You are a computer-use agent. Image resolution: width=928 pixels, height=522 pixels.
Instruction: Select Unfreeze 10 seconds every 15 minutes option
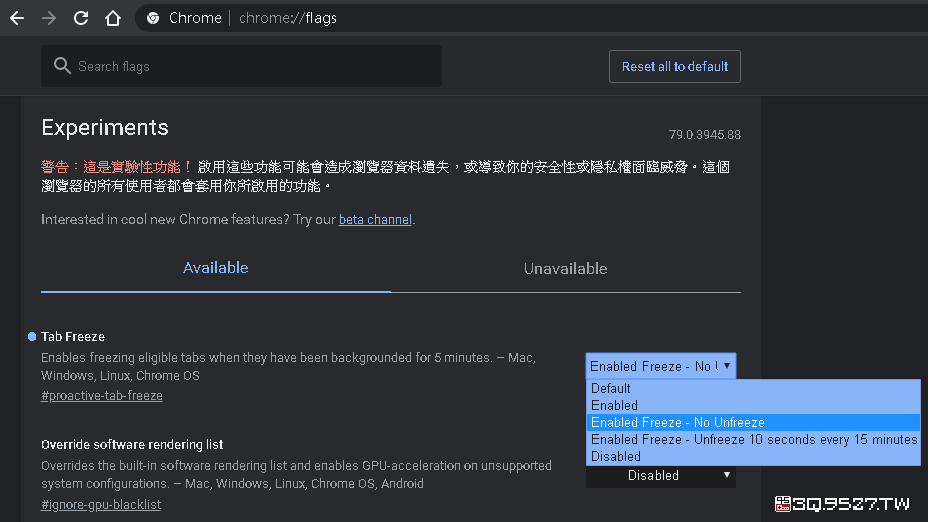[x=753, y=439]
